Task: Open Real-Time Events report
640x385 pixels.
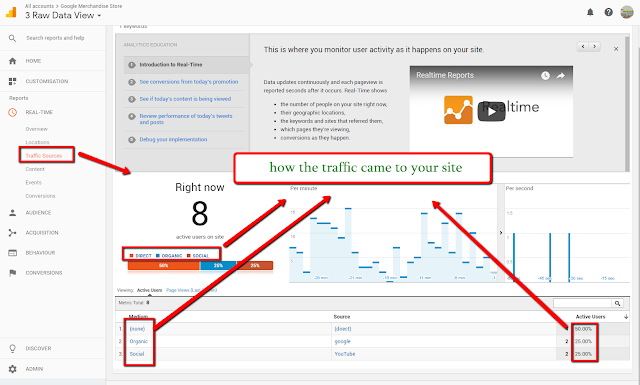Action: pyautogui.click(x=34, y=182)
